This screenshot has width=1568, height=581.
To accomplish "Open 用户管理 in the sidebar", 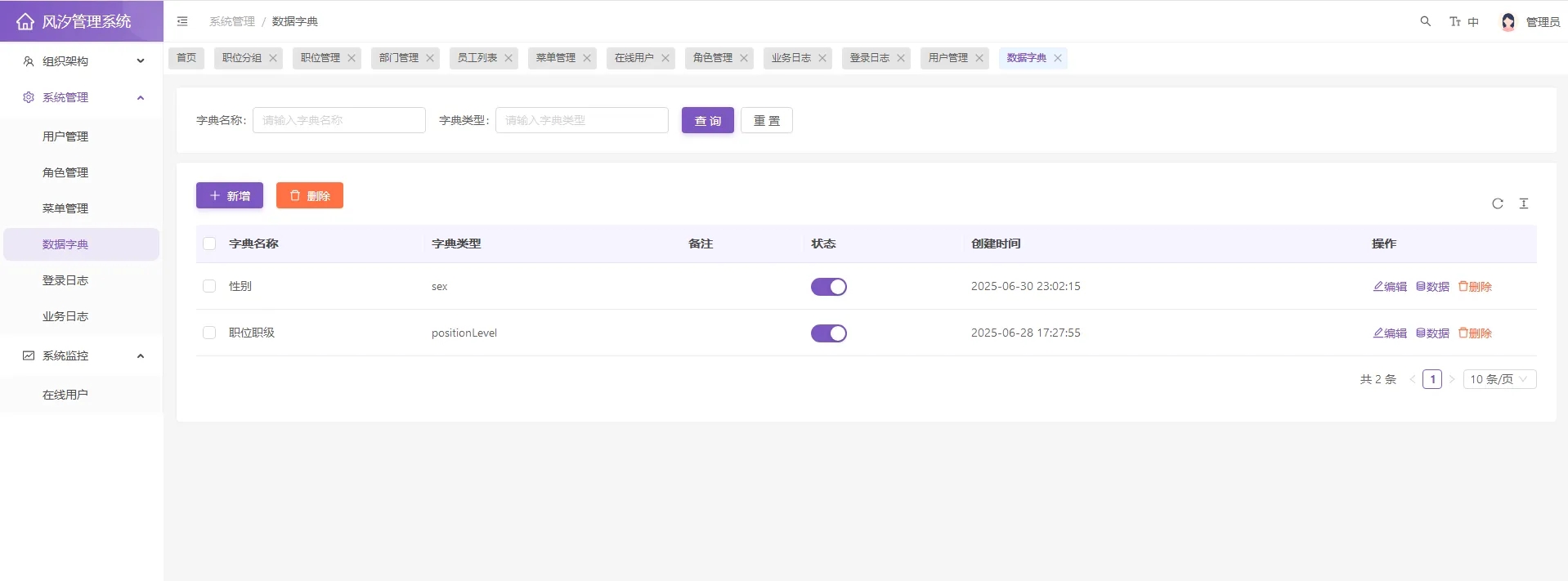I will 65,136.
